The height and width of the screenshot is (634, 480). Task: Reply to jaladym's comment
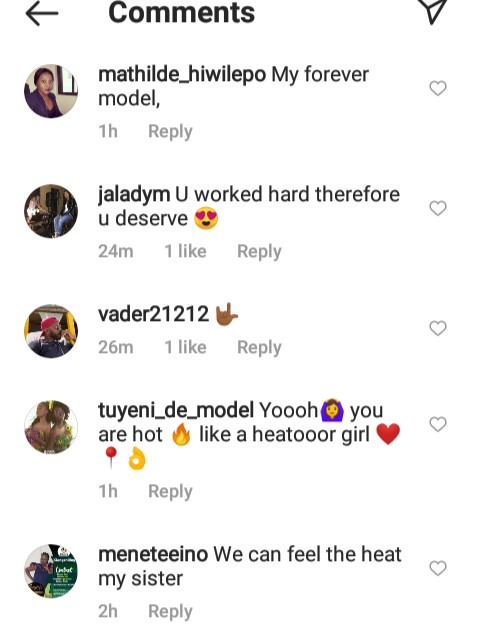[259, 251]
